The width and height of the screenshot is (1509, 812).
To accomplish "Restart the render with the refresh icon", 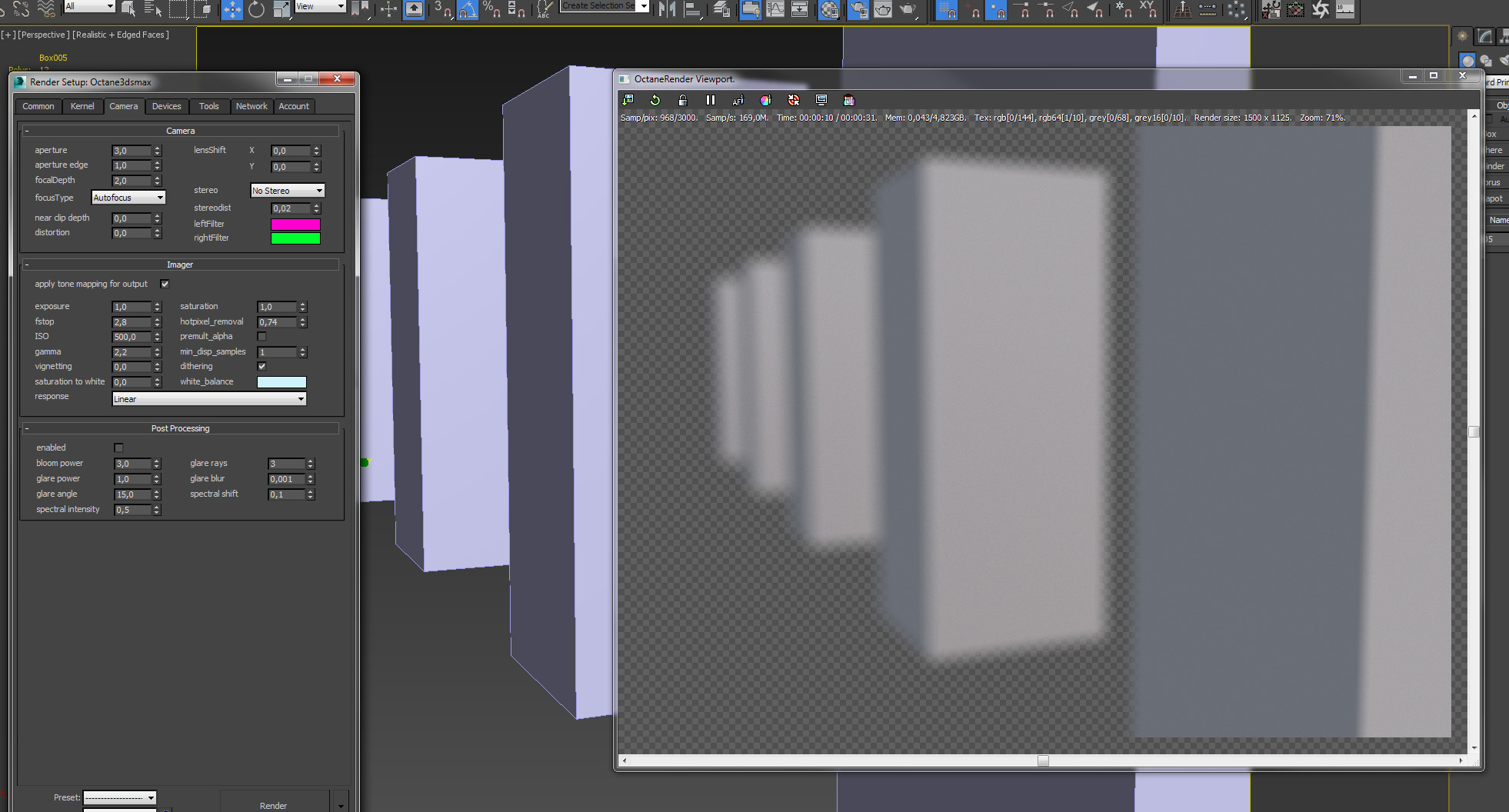I will (x=655, y=100).
